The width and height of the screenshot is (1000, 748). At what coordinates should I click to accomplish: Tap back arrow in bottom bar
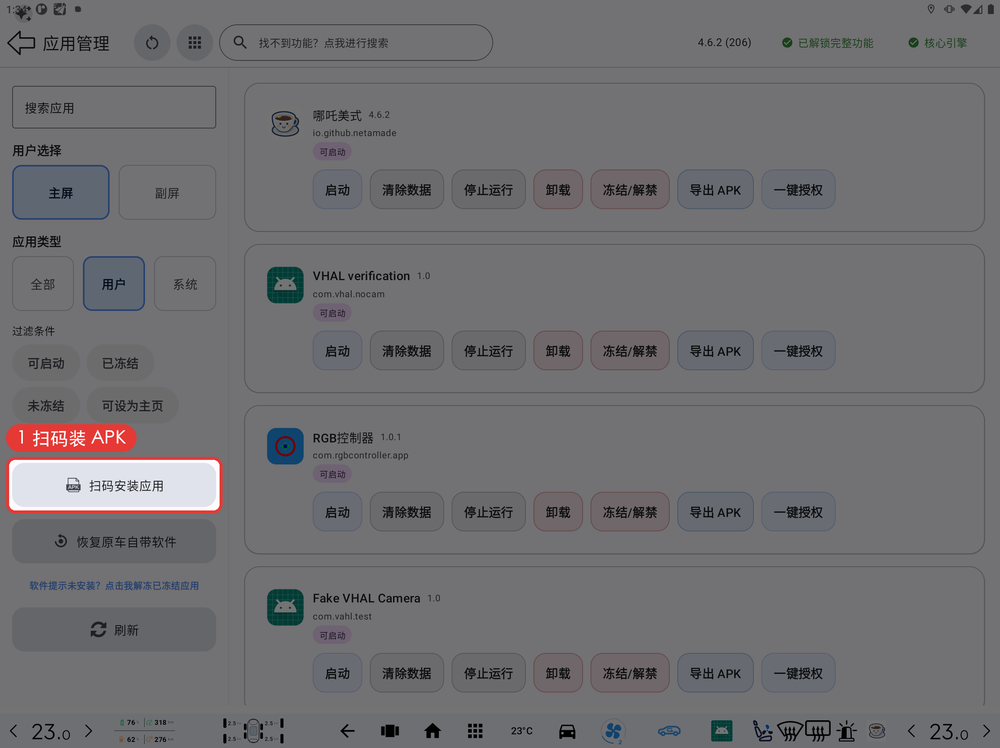pyautogui.click(x=347, y=731)
